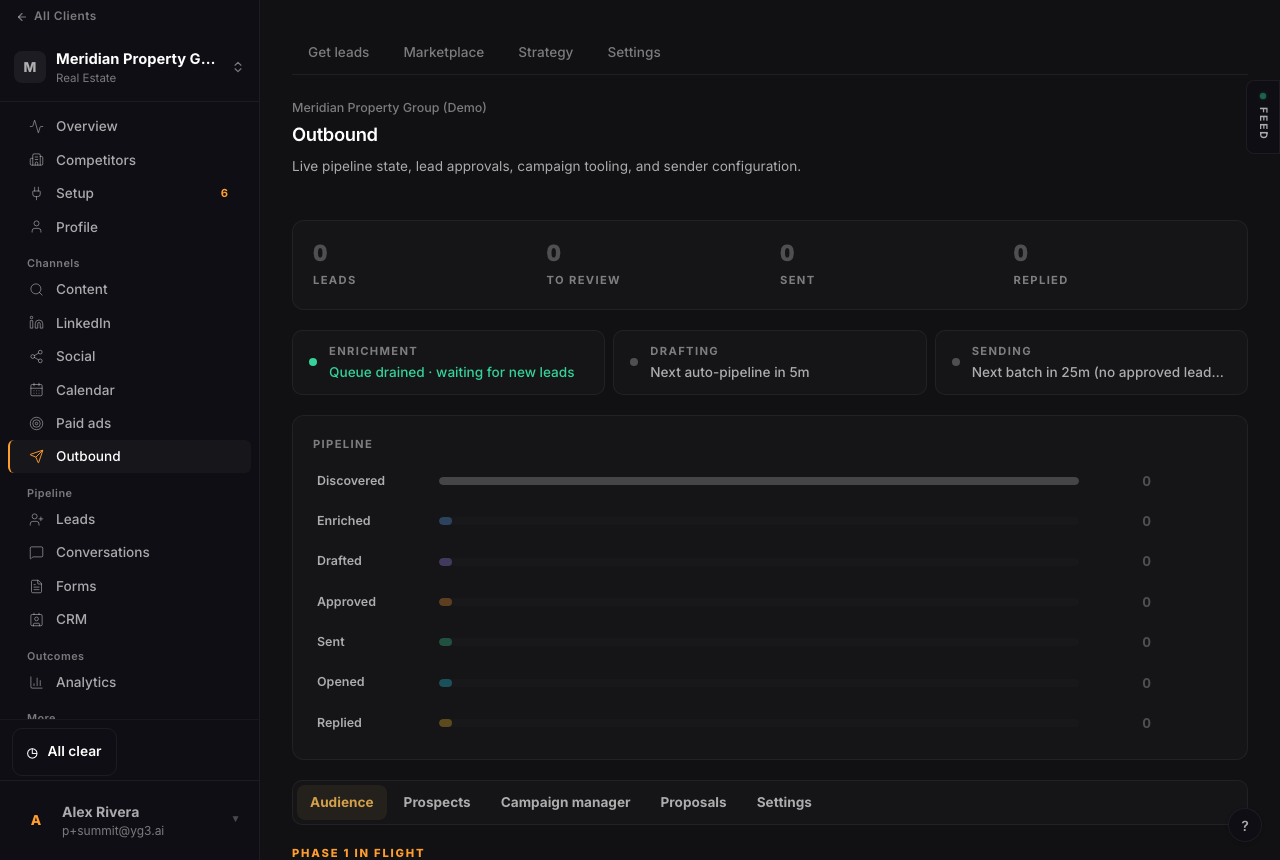Image resolution: width=1280 pixels, height=860 pixels.
Task: Click the Forms document icon
Action: [37, 586]
